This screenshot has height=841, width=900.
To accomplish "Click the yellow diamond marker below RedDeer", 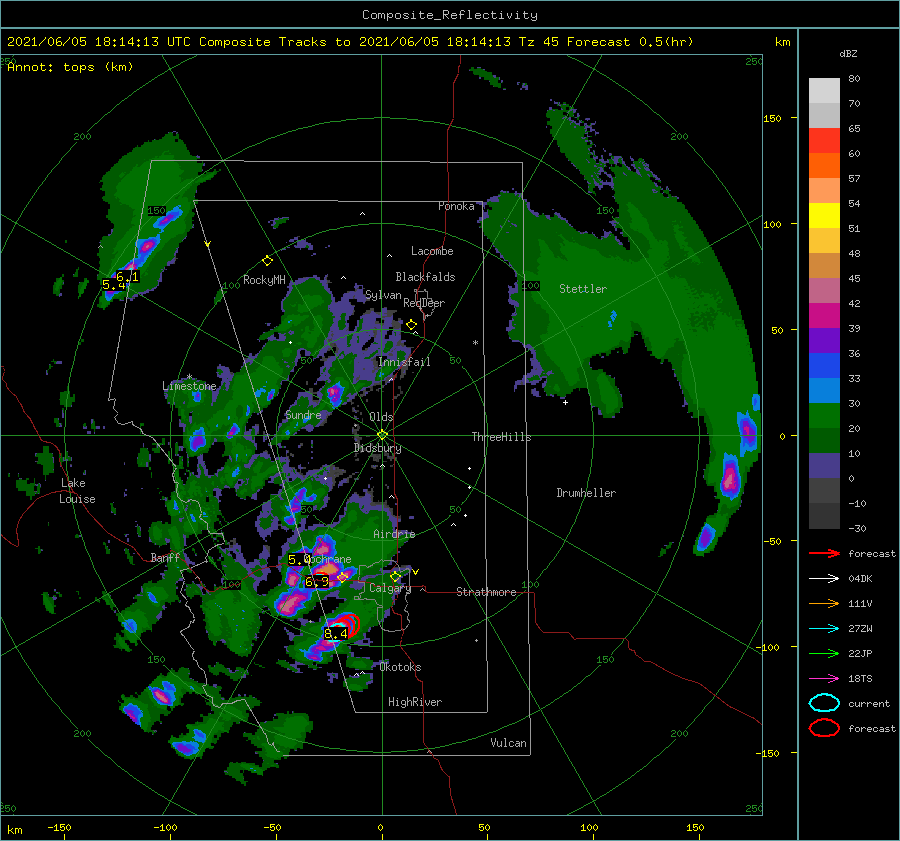I will point(411,325).
